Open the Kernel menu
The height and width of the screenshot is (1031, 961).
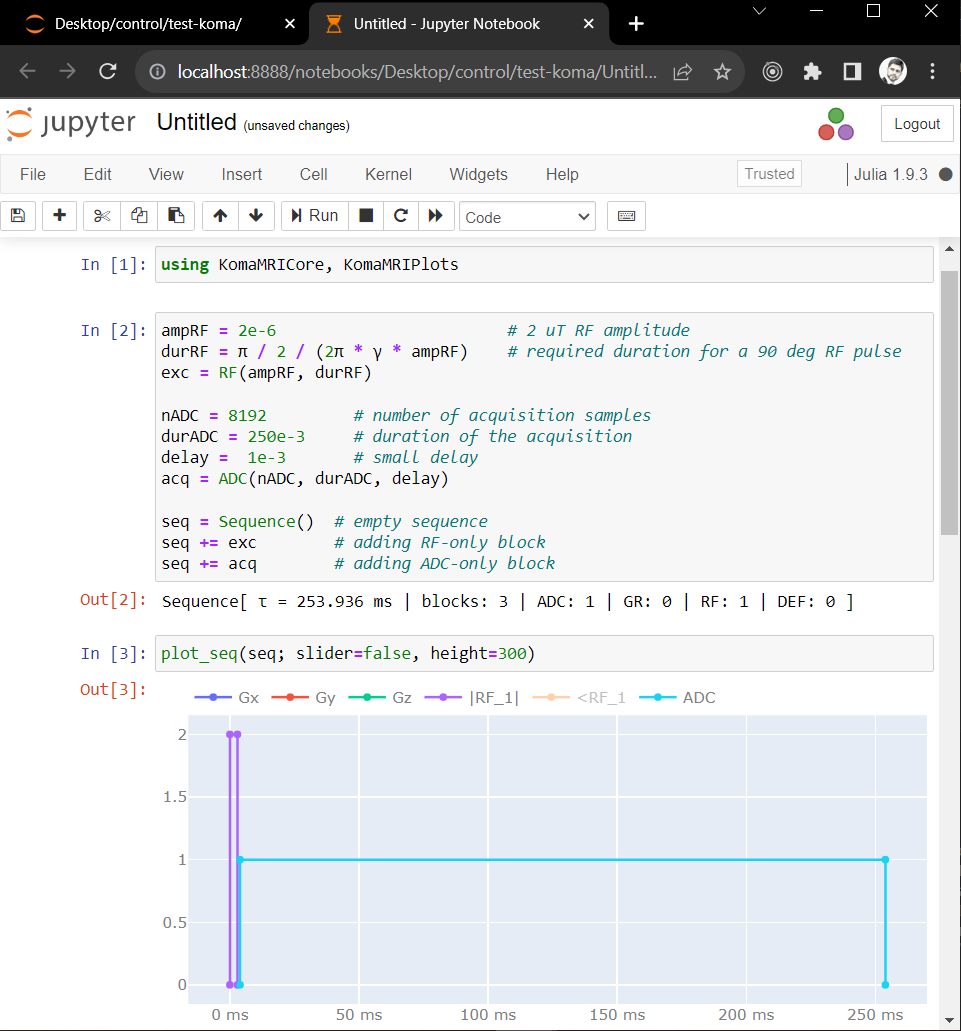tap(388, 174)
